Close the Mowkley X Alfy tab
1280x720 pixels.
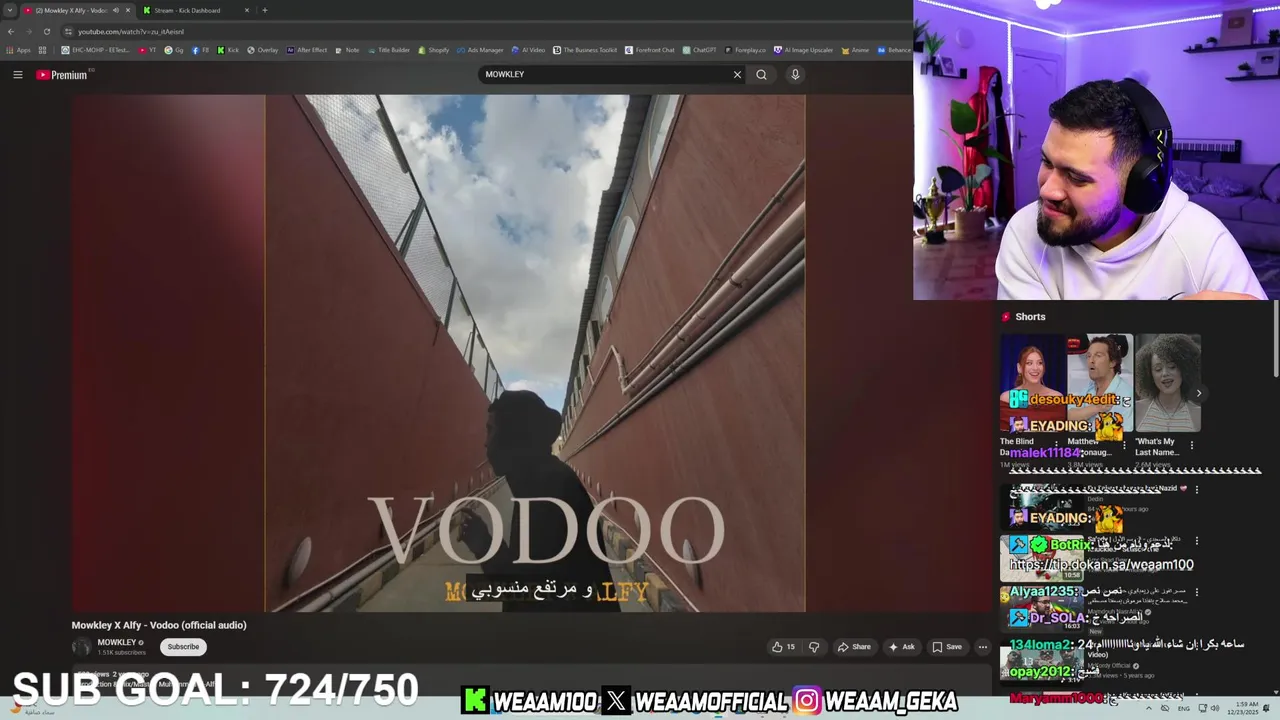tap(128, 10)
